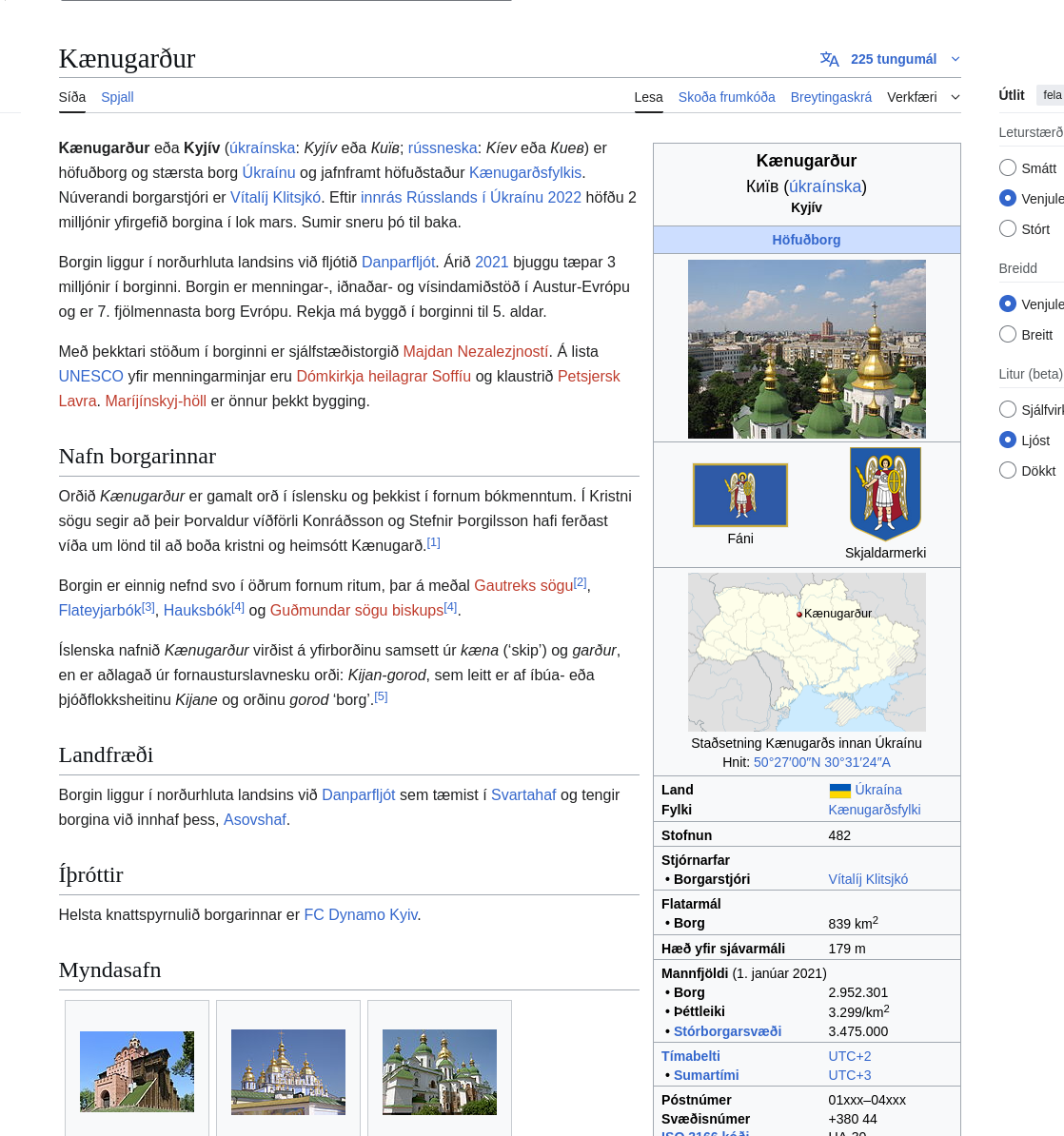Open the coordinates 50°27′00″N 30°31′24″A link
The image size is (1064, 1136).
(x=822, y=763)
